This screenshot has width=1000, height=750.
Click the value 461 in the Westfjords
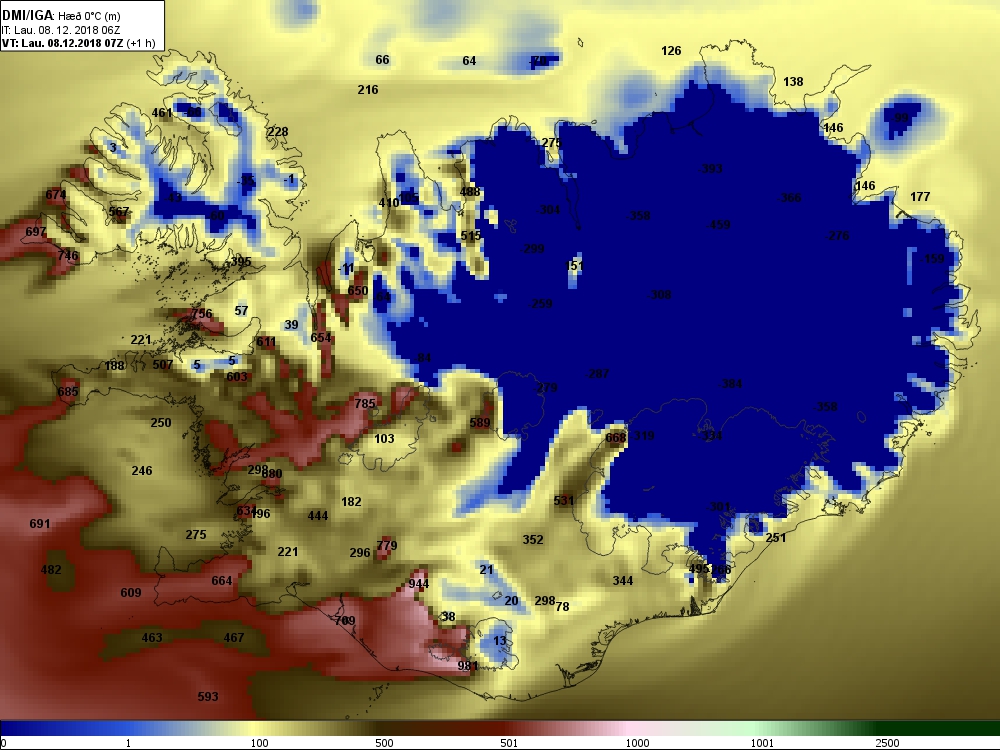point(161,113)
